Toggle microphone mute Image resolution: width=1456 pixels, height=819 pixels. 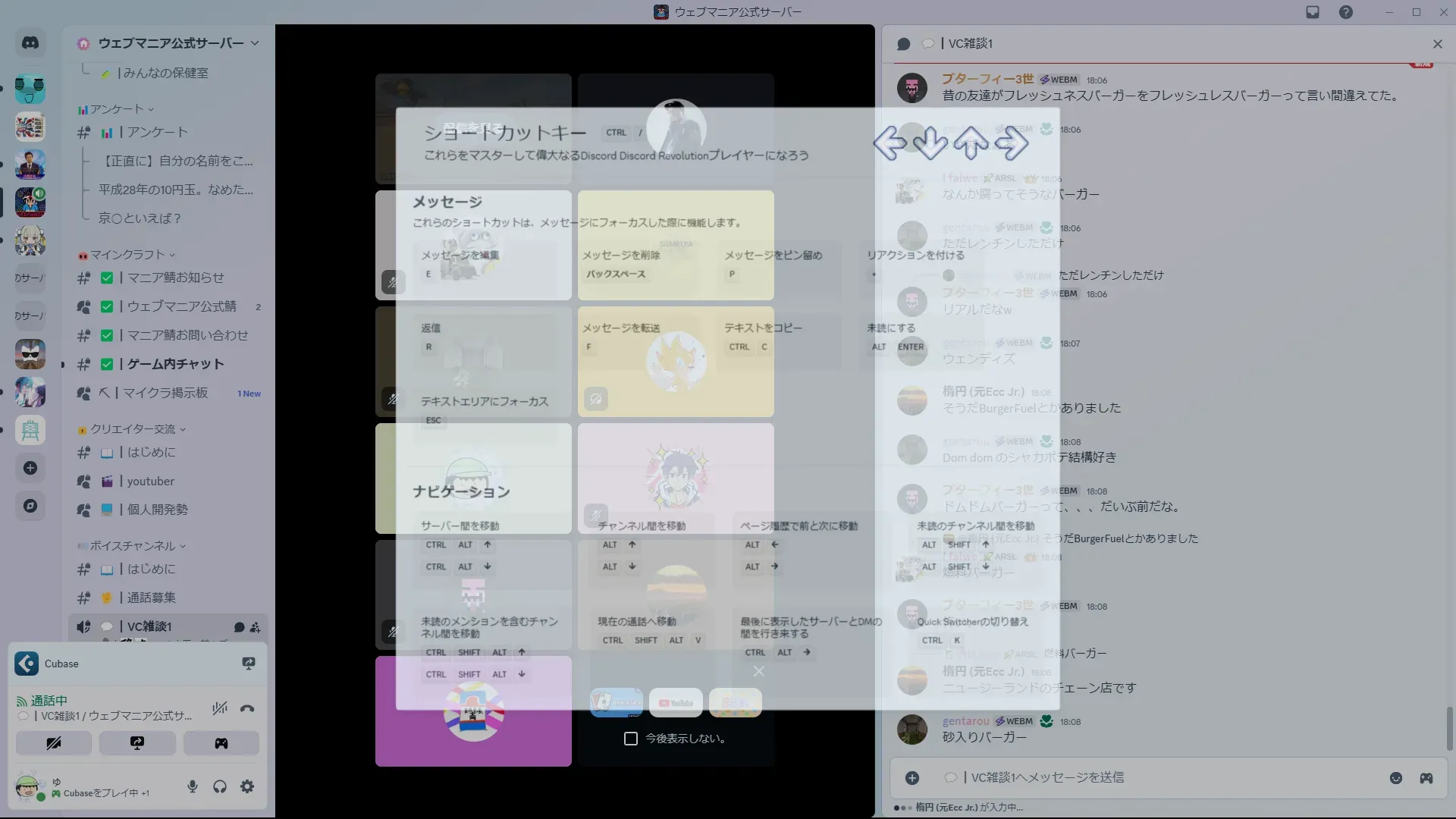(x=193, y=786)
